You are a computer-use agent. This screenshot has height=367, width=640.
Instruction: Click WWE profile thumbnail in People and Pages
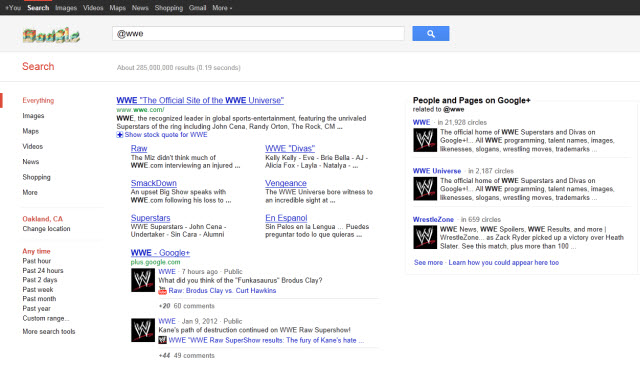click(x=425, y=140)
